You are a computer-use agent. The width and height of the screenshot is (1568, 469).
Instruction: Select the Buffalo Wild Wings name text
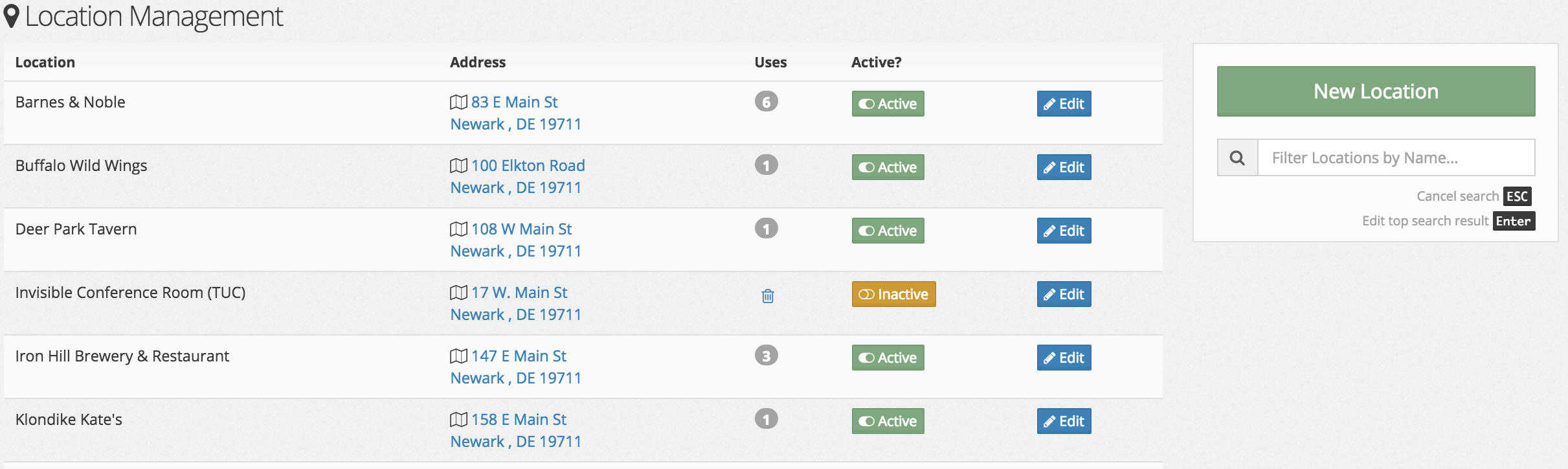tap(81, 166)
